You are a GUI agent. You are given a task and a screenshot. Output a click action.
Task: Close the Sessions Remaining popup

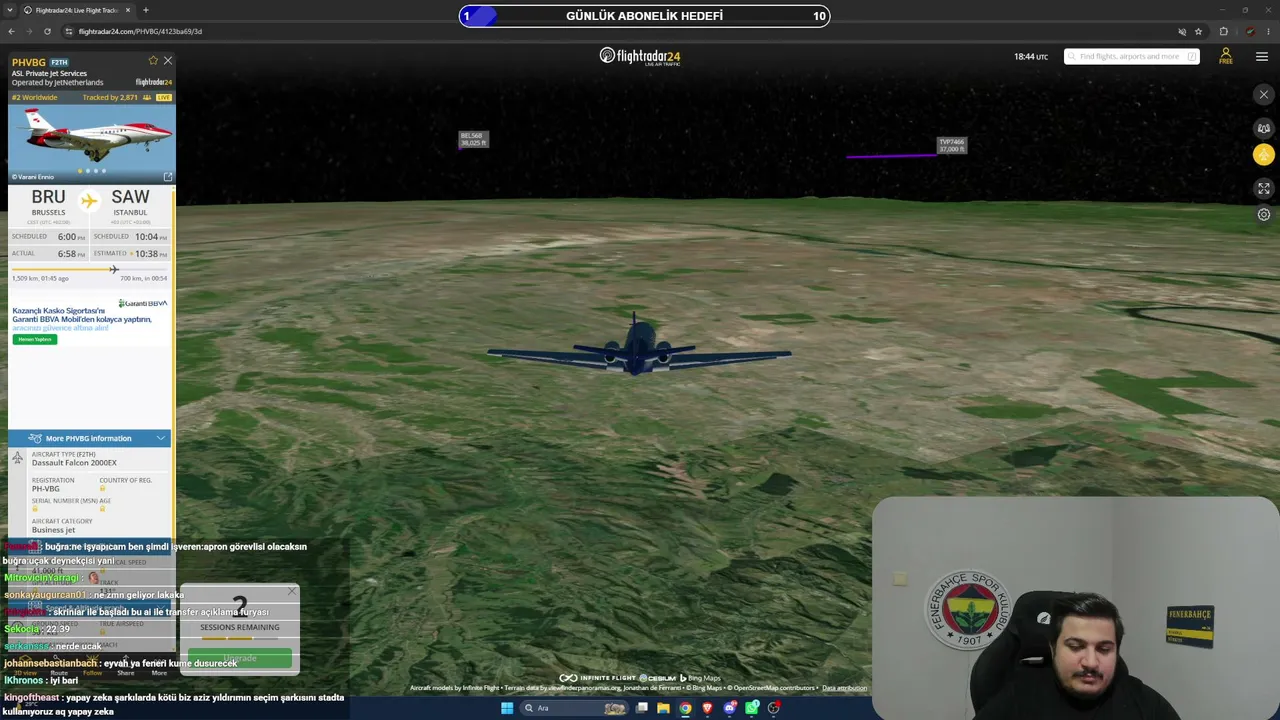292,591
